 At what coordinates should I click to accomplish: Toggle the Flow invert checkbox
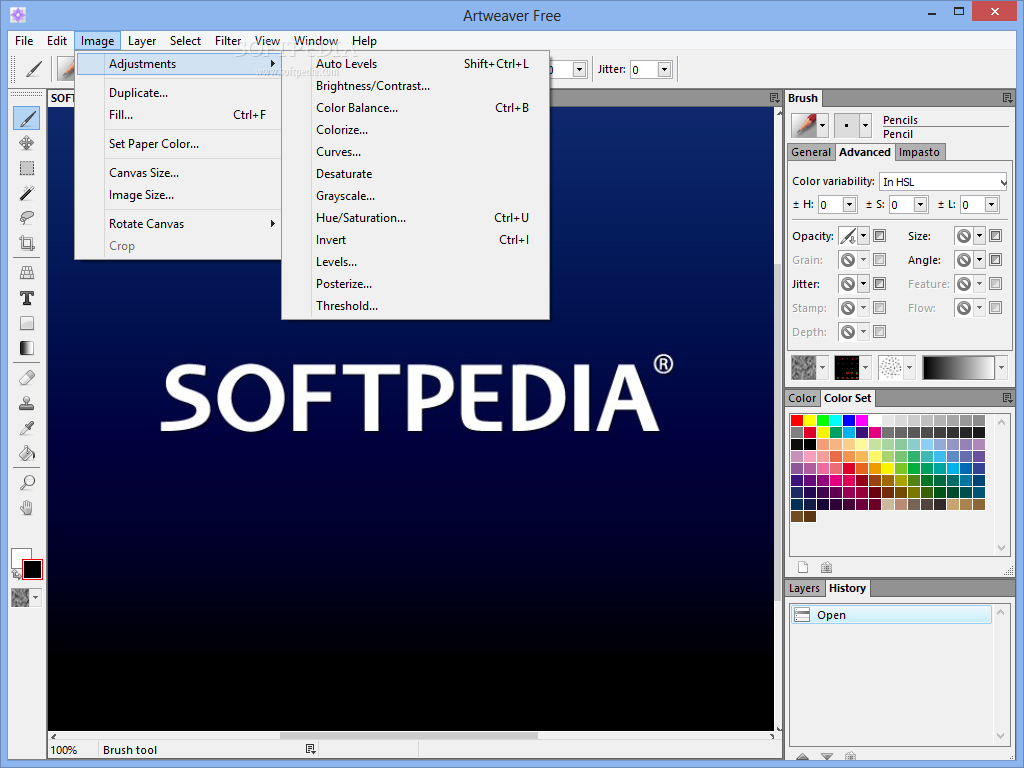pyautogui.click(x=995, y=308)
